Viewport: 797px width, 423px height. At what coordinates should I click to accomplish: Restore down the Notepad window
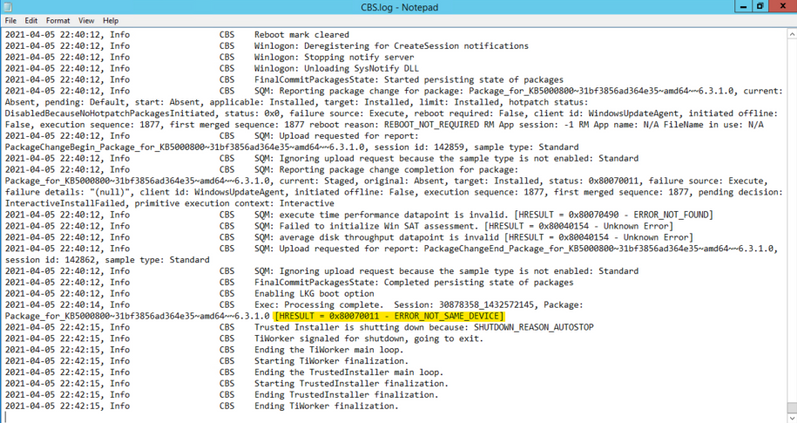coord(760,6)
